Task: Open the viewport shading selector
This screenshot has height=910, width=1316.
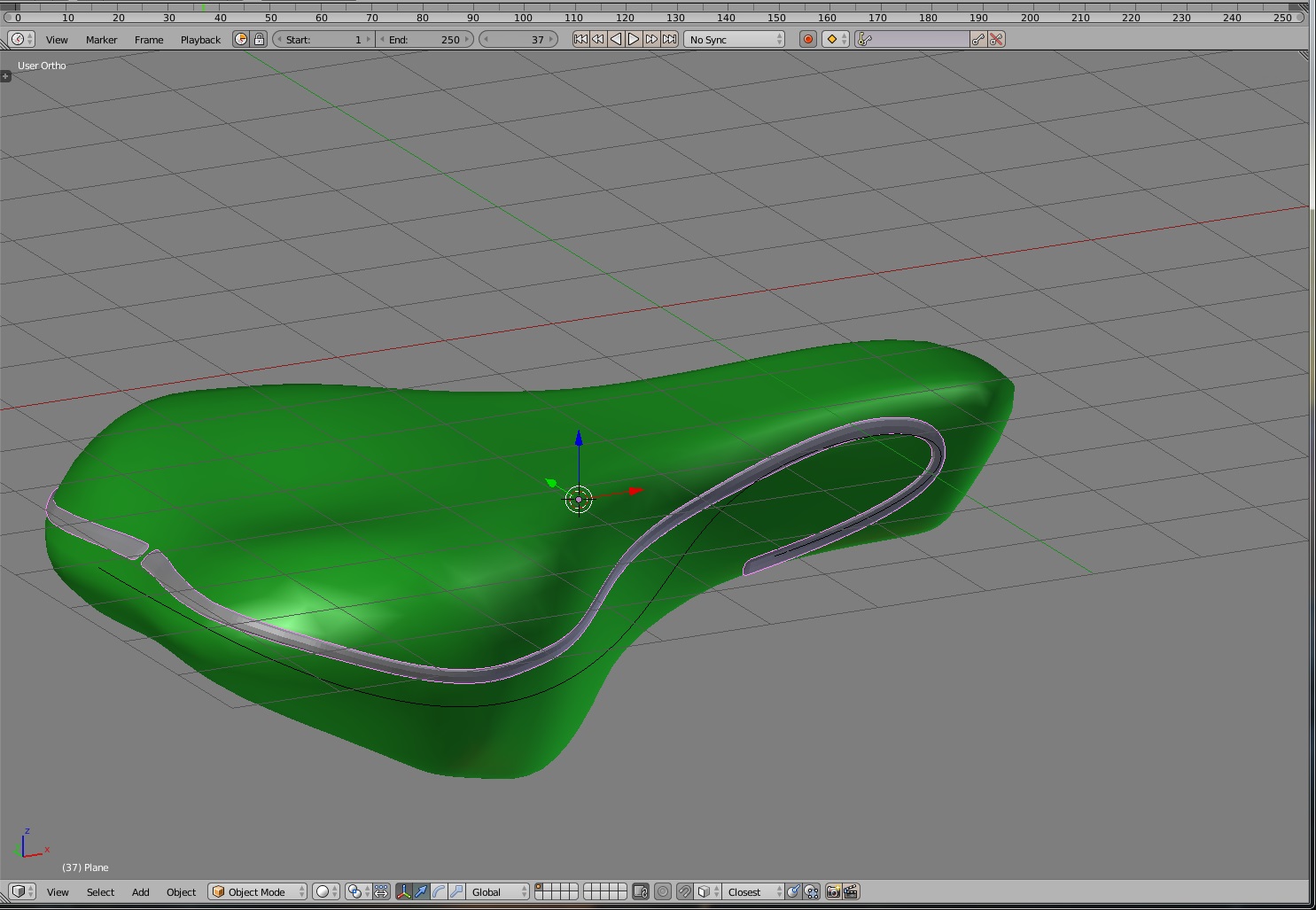Action: click(325, 891)
